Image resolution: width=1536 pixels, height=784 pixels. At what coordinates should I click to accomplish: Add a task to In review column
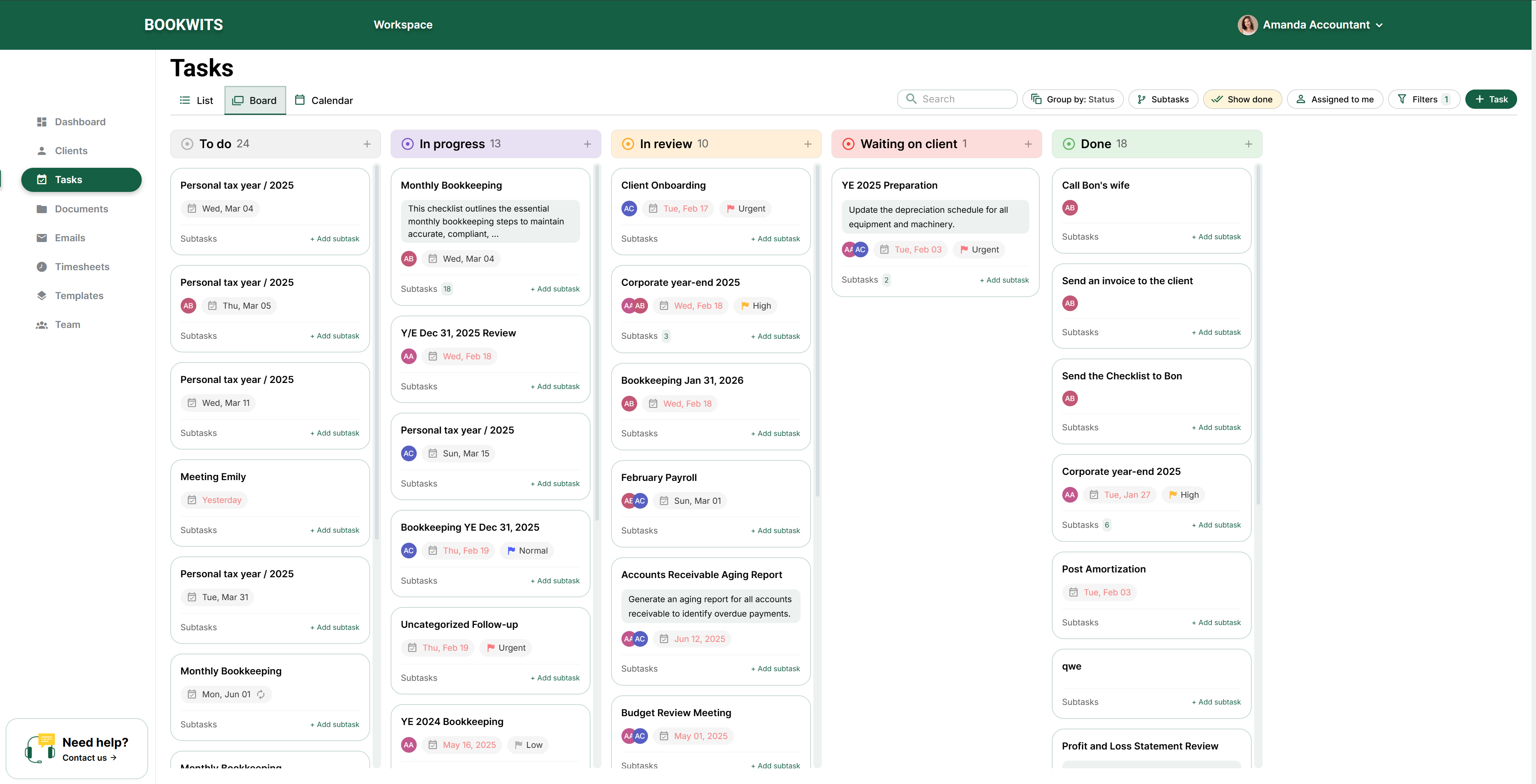(808, 144)
